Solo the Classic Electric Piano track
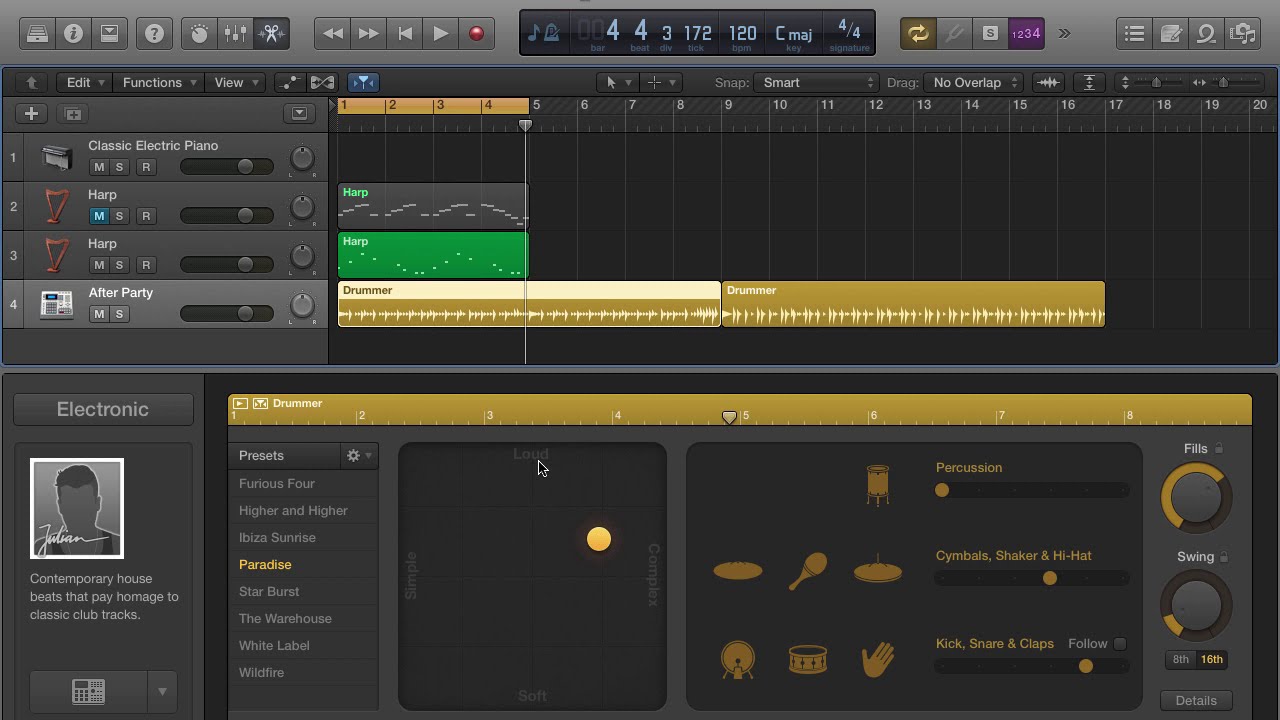The width and height of the screenshot is (1280, 720). tap(119, 167)
